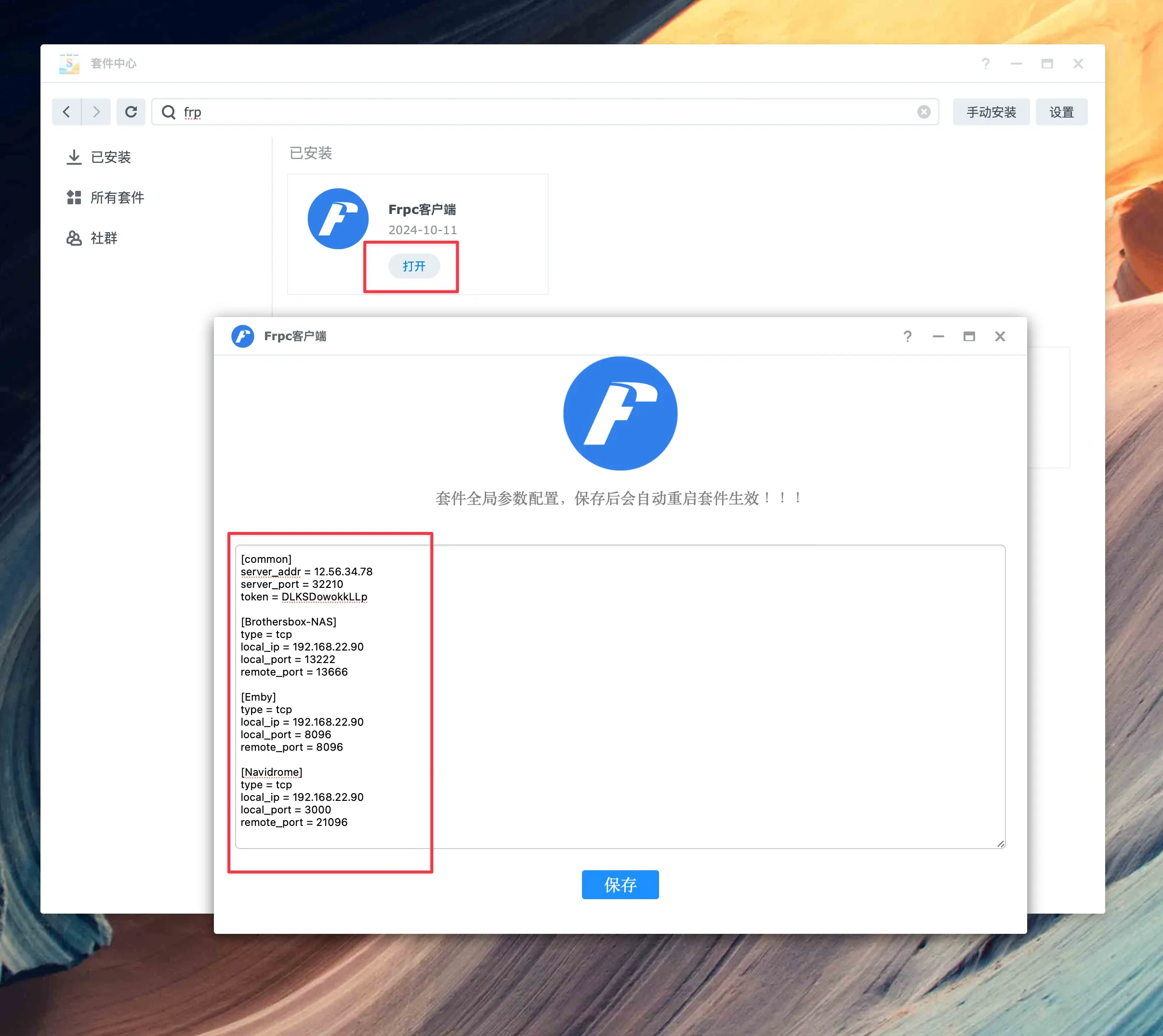The height and width of the screenshot is (1036, 1163).
Task: Click the forward navigation arrow
Action: click(x=96, y=112)
